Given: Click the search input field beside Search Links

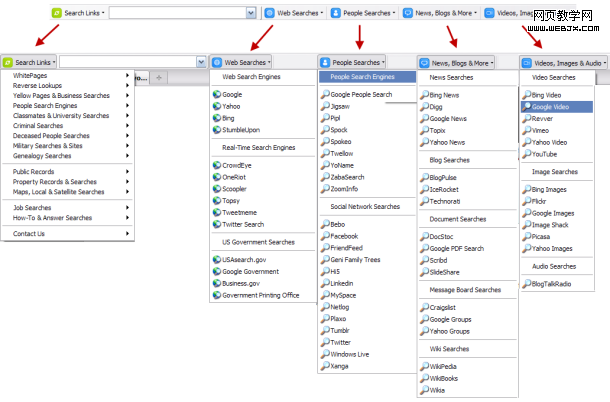Looking at the screenshot, I should 130,62.
